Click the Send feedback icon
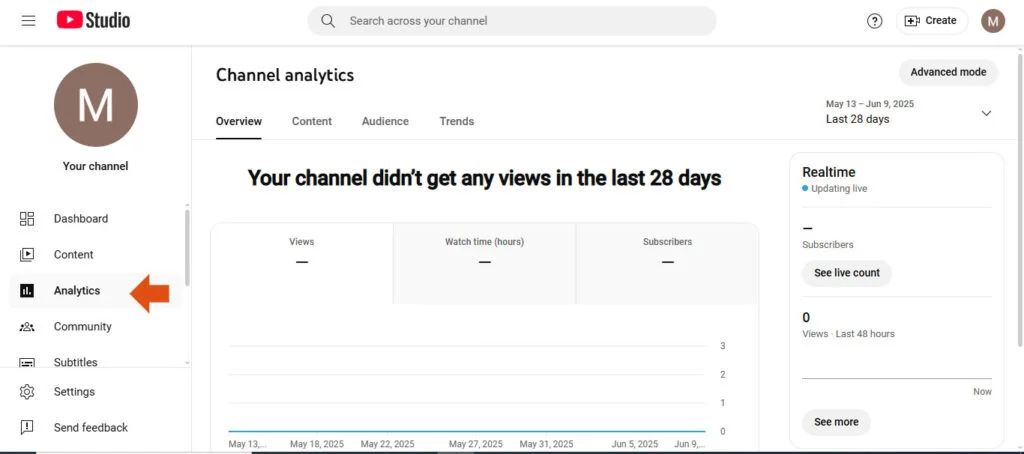Image resolution: width=1024 pixels, height=454 pixels. coord(27,428)
